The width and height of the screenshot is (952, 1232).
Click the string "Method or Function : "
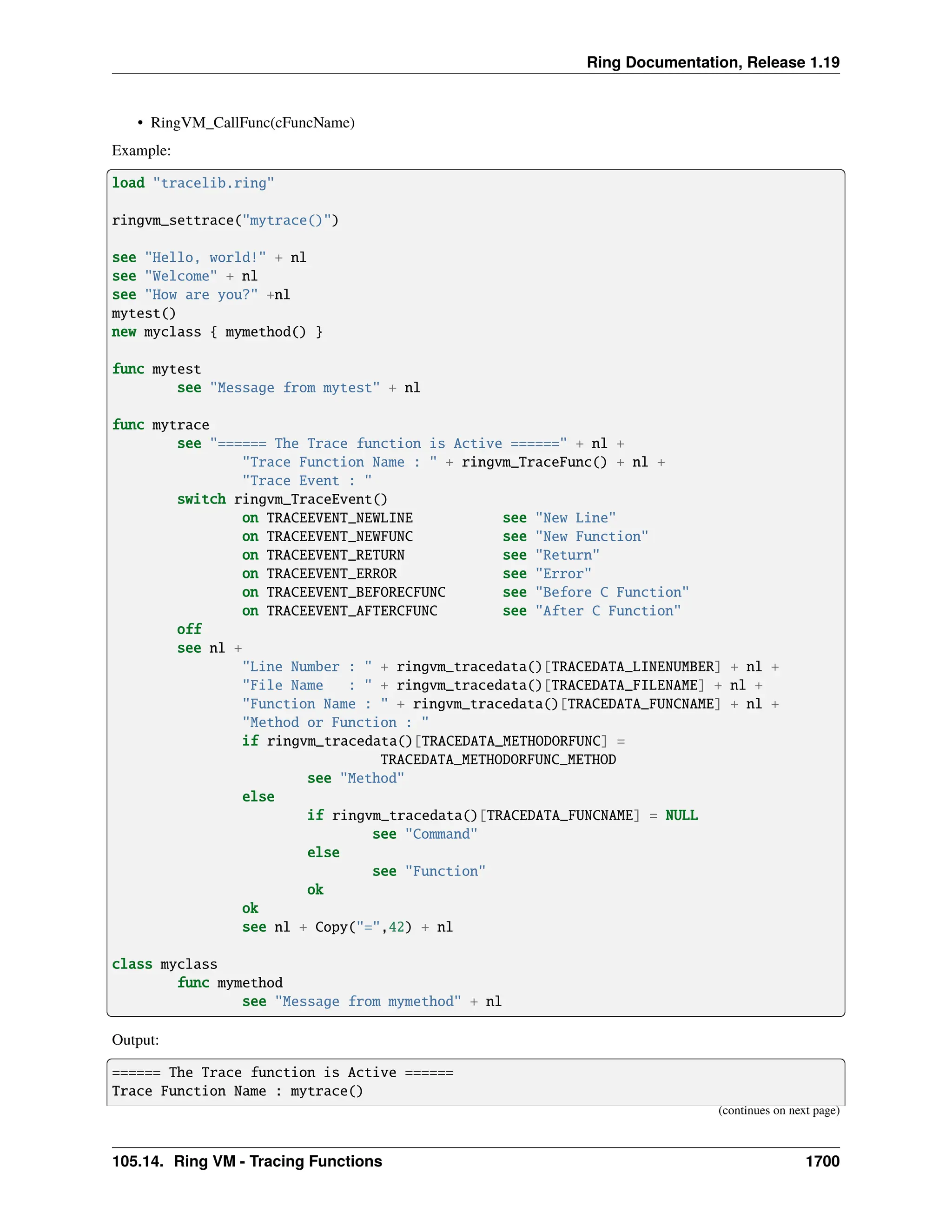pos(336,722)
